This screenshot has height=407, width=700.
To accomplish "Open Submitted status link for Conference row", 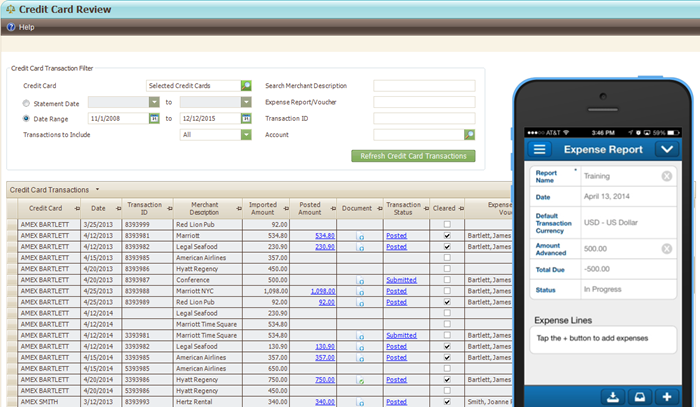I will coord(401,280).
